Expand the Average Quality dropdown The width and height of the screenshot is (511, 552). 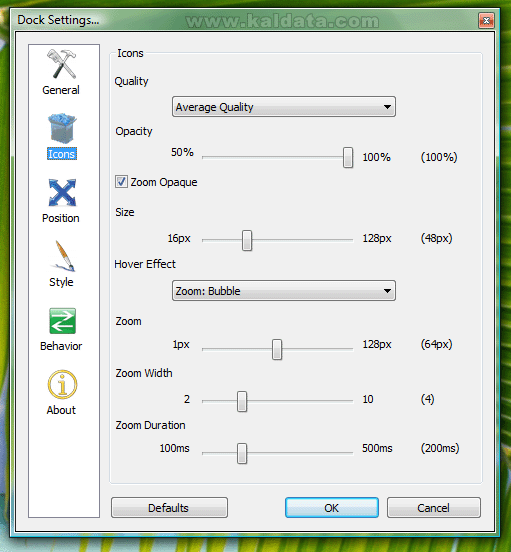284,107
